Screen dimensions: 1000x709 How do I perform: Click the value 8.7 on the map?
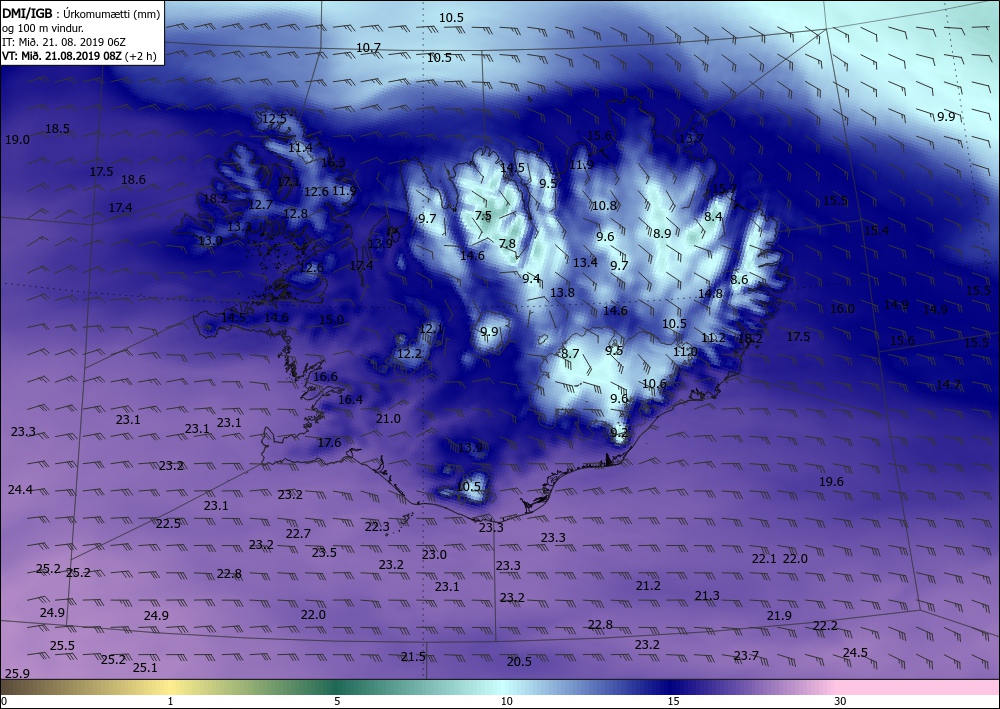tap(570, 354)
